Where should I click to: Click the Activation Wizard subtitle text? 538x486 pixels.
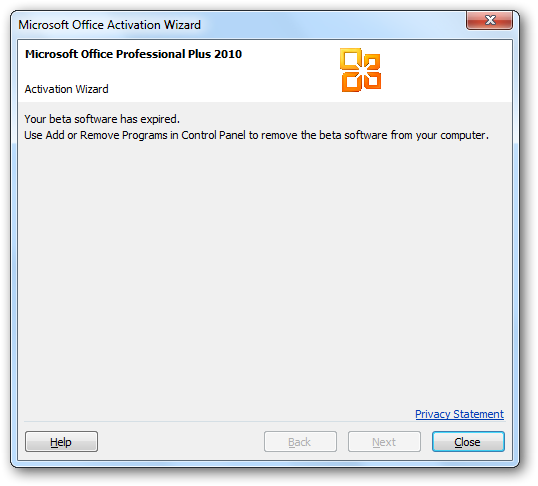[x=67, y=89]
